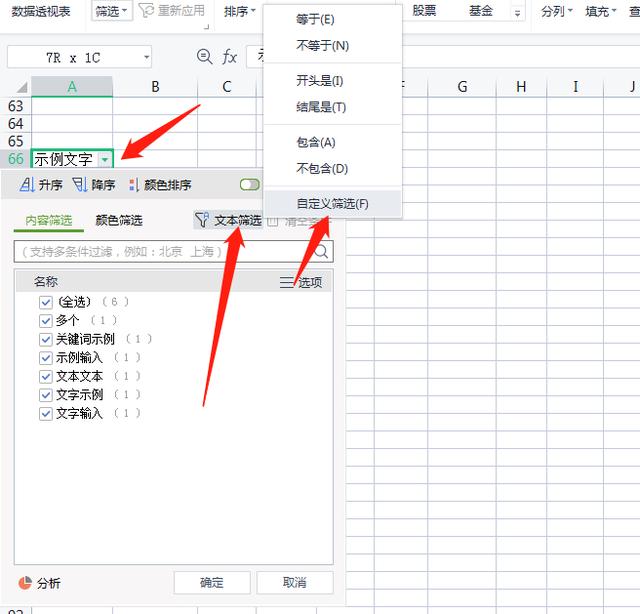The image size is (640, 614).
Task: Uncheck the 示例输入 checkbox
Action: 46,358
